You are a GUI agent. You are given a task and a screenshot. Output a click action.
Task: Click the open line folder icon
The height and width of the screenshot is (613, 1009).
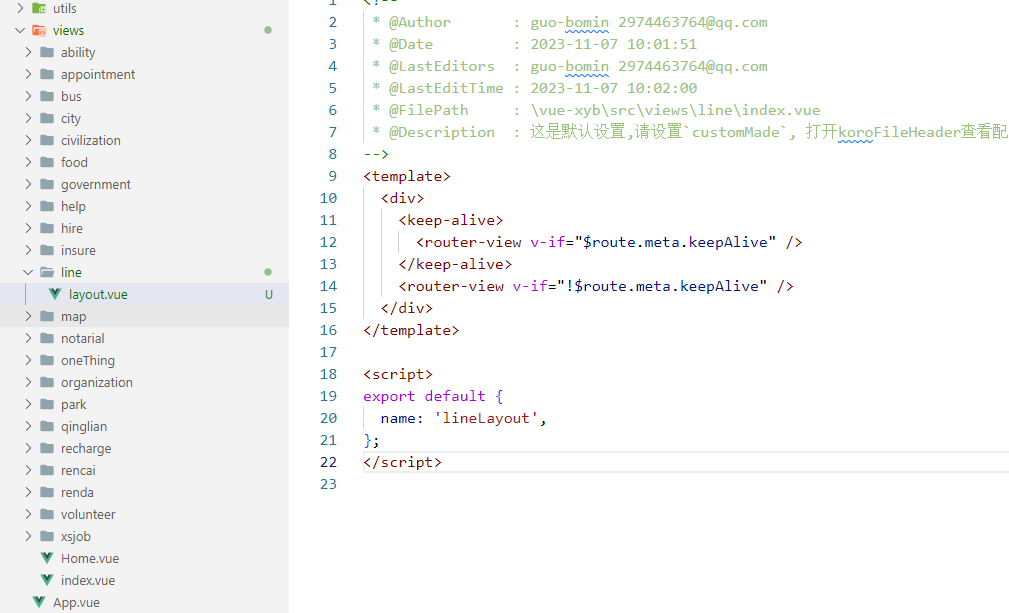(x=47, y=272)
